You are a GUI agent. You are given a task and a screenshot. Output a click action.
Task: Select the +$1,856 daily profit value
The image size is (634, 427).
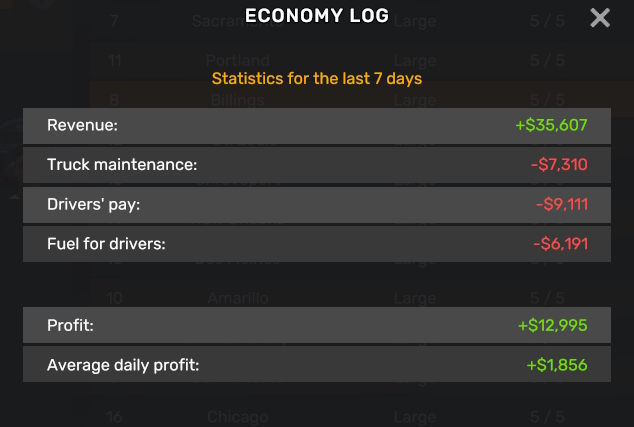coord(557,365)
